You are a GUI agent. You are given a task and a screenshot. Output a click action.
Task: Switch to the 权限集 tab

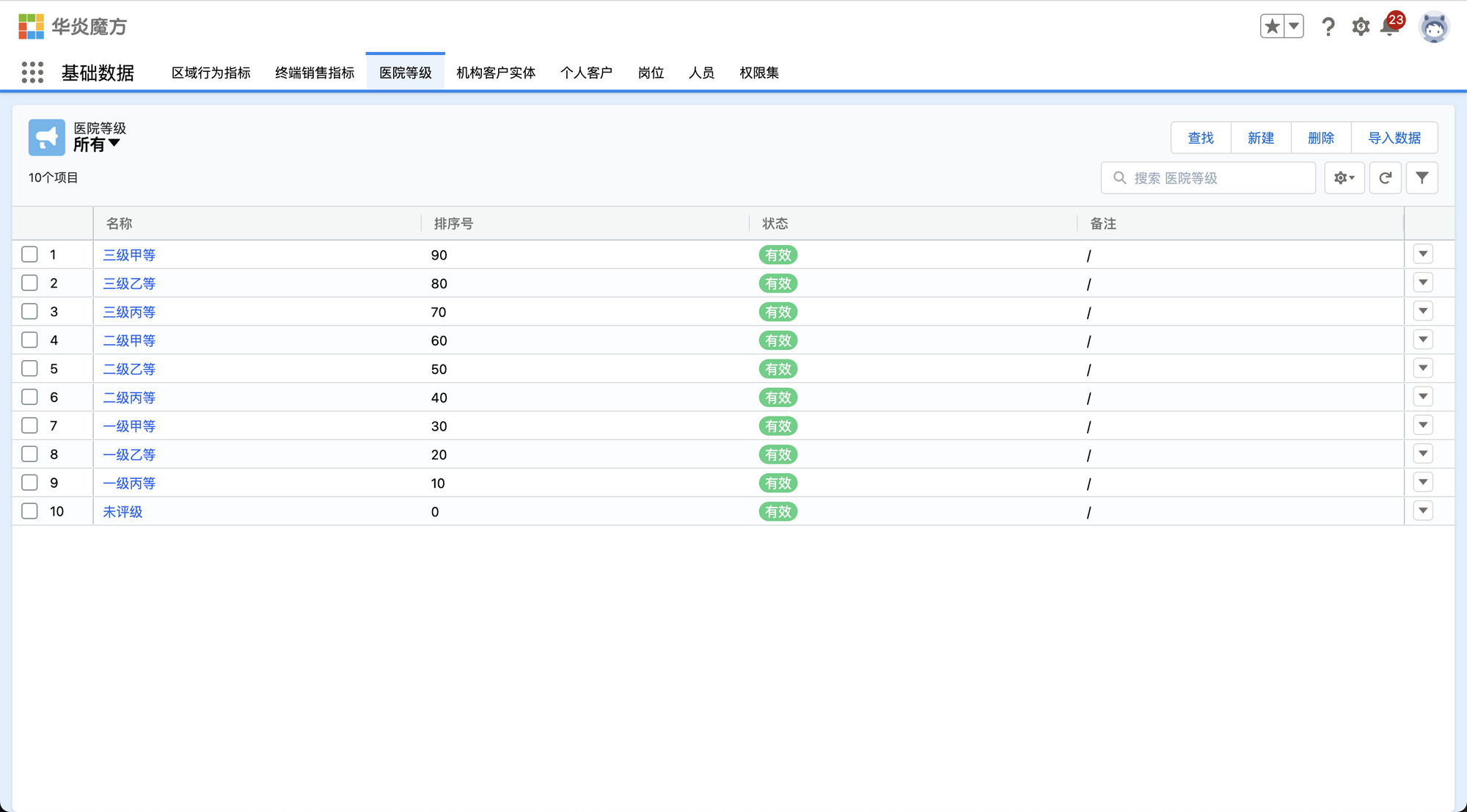(x=759, y=73)
